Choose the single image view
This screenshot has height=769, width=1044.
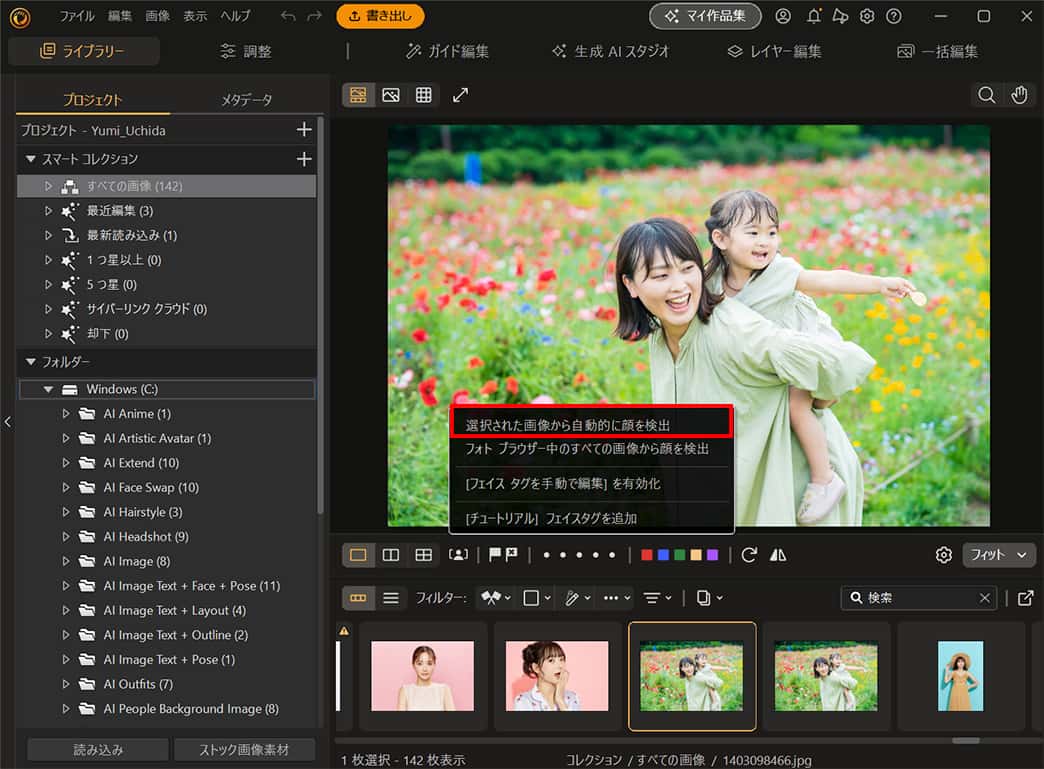[x=358, y=555]
